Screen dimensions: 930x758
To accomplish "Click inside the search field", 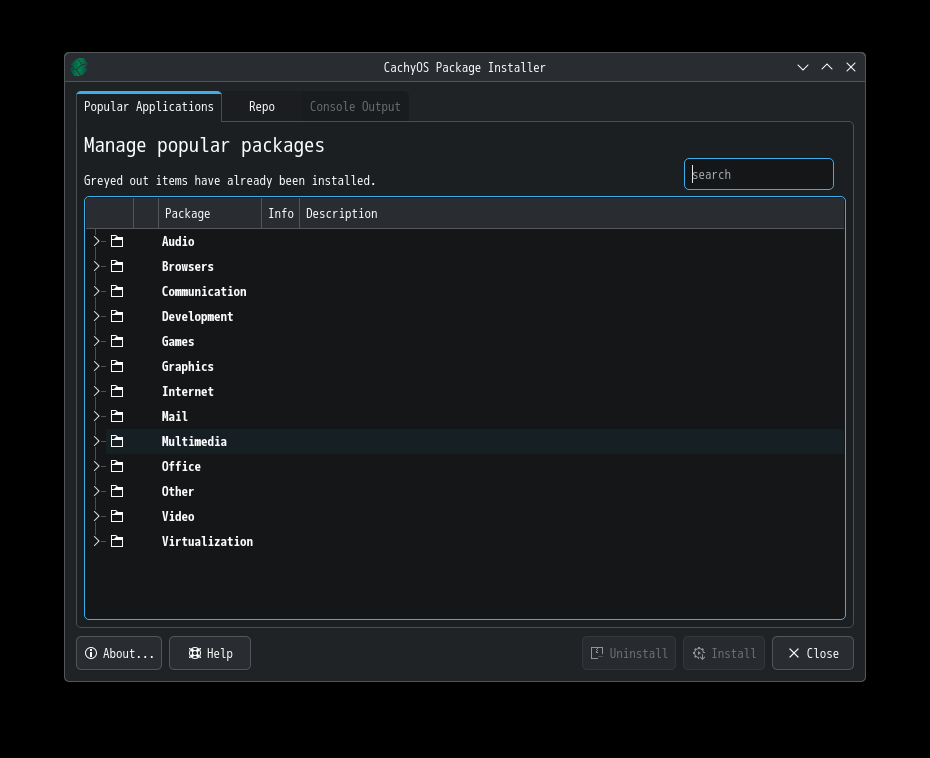I will point(758,174).
